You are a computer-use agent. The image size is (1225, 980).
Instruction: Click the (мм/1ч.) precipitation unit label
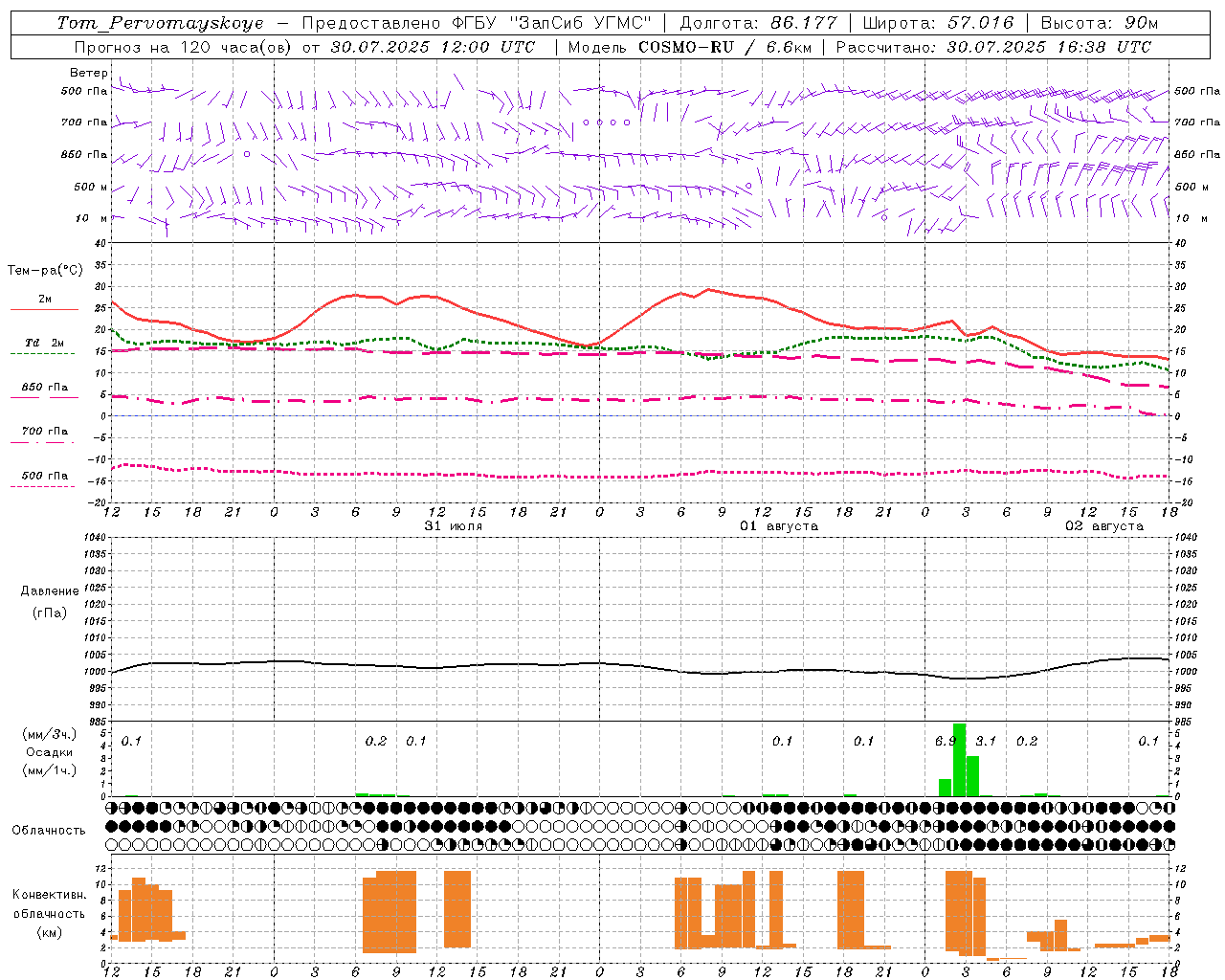click(50, 770)
